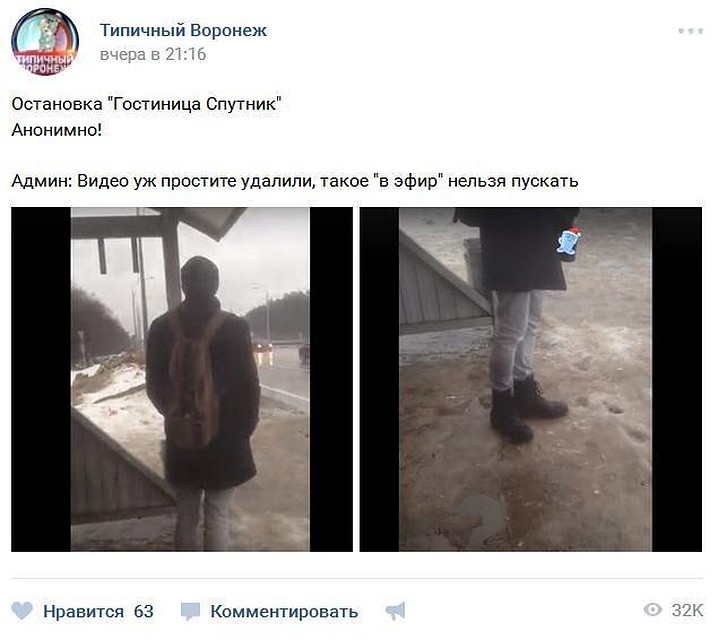This screenshot has height=640, width=727.
Task: Click the eye views icon
Action: (653, 609)
